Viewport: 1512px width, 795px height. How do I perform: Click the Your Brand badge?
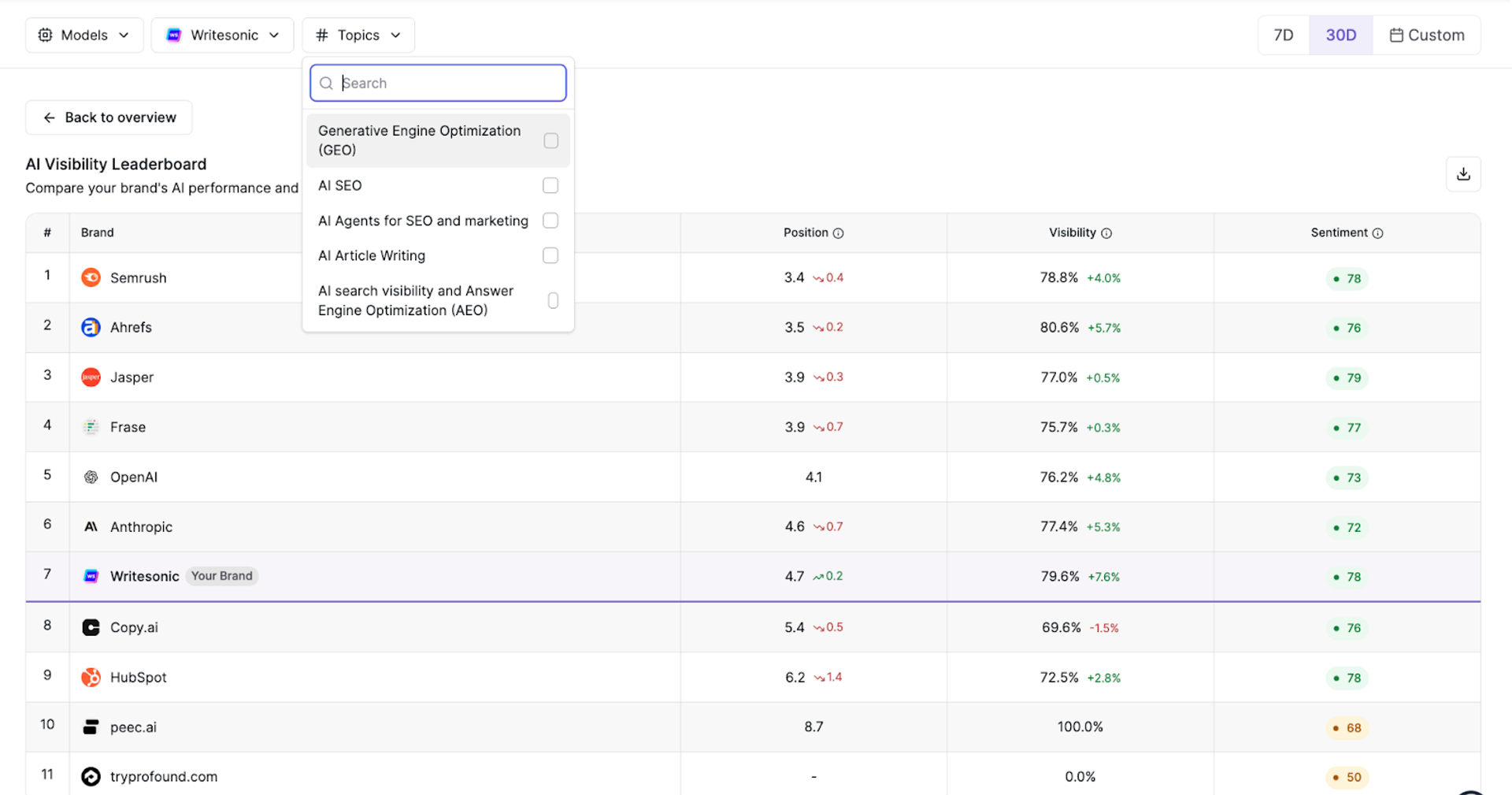click(x=222, y=576)
